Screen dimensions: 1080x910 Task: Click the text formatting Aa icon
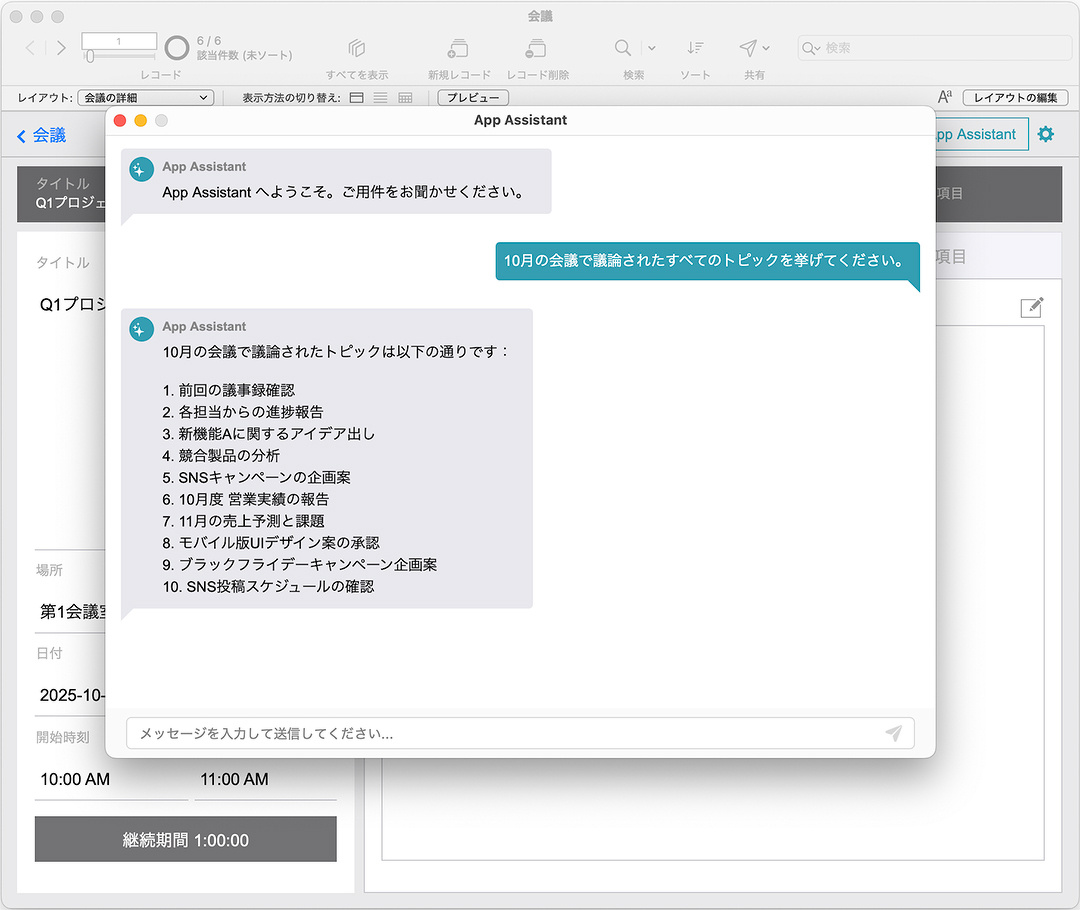click(944, 97)
